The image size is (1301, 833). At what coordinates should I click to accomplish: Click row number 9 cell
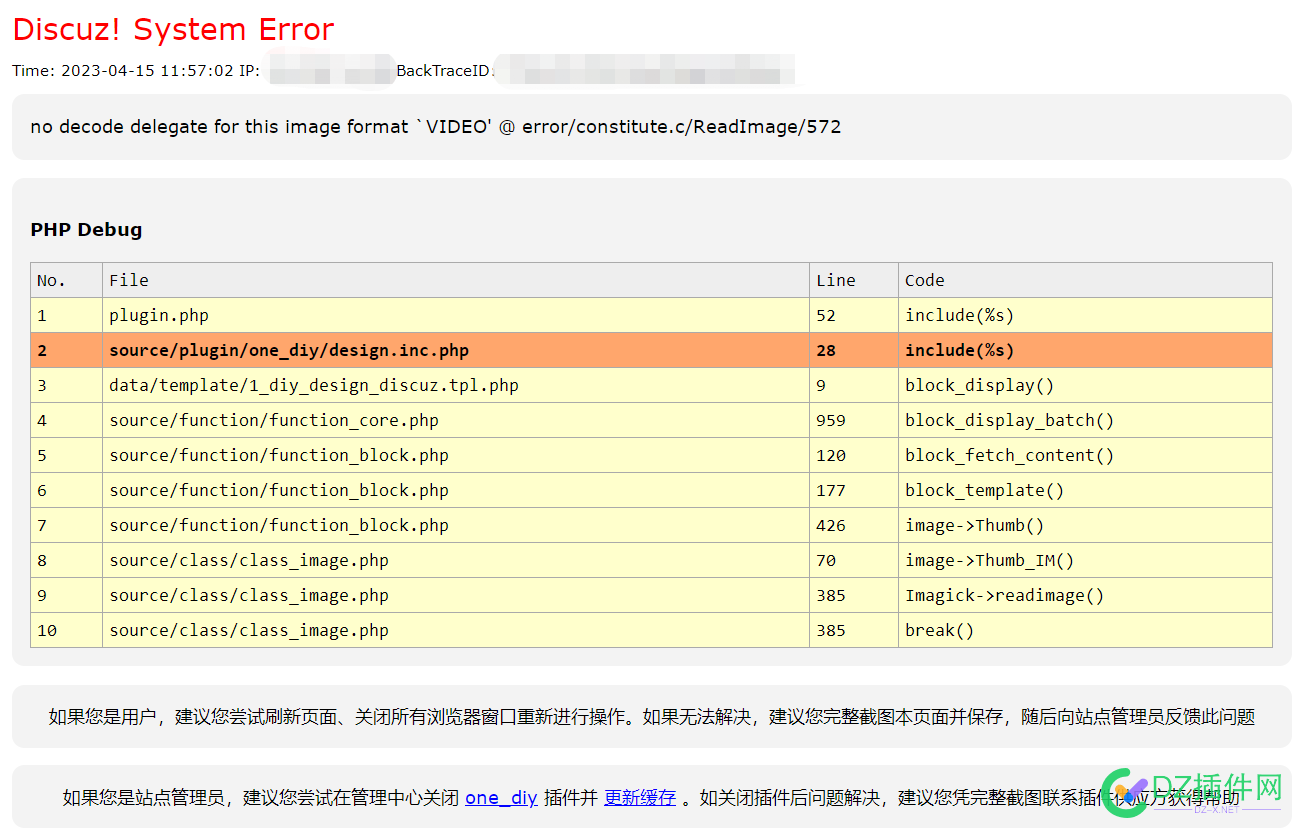(66, 595)
